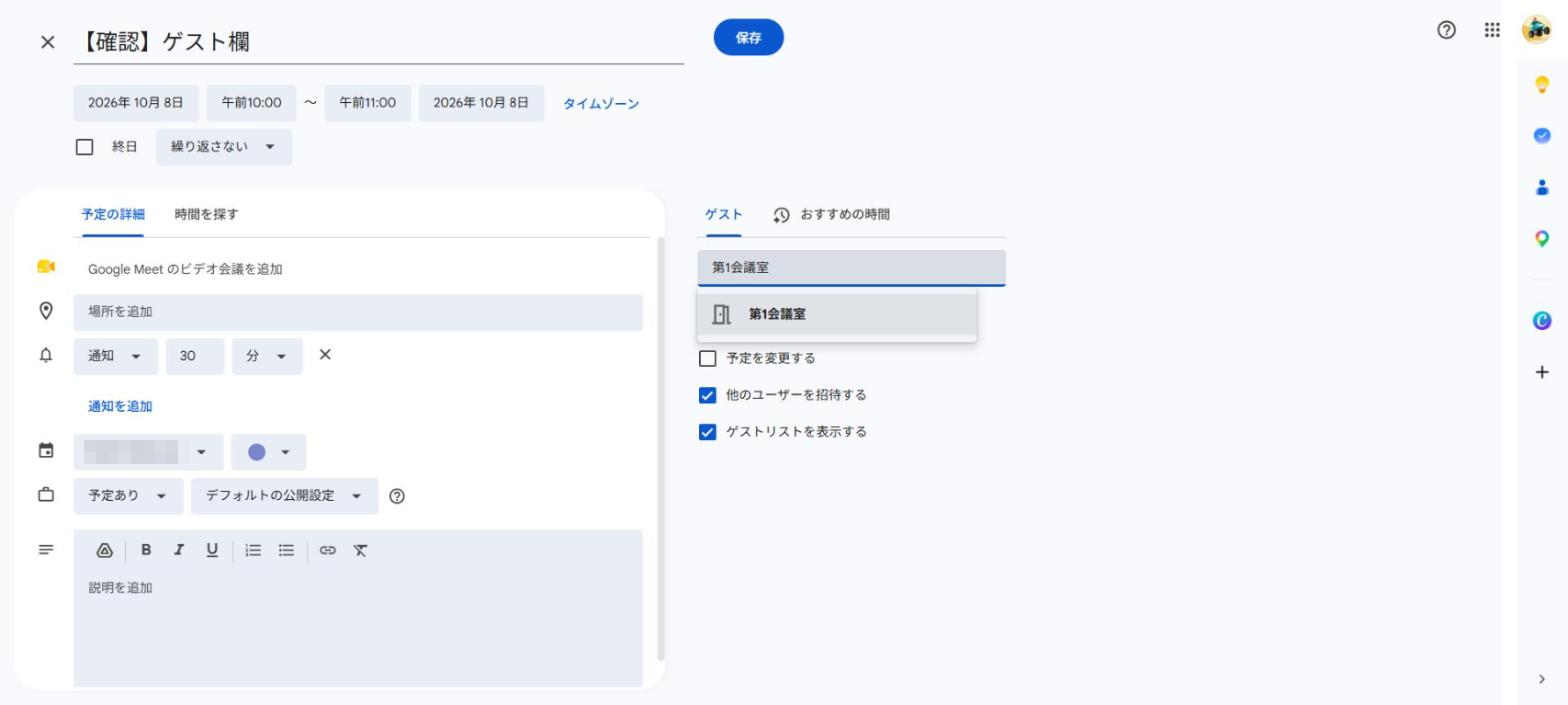Click the room door icon in the suggestion

click(721, 314)
